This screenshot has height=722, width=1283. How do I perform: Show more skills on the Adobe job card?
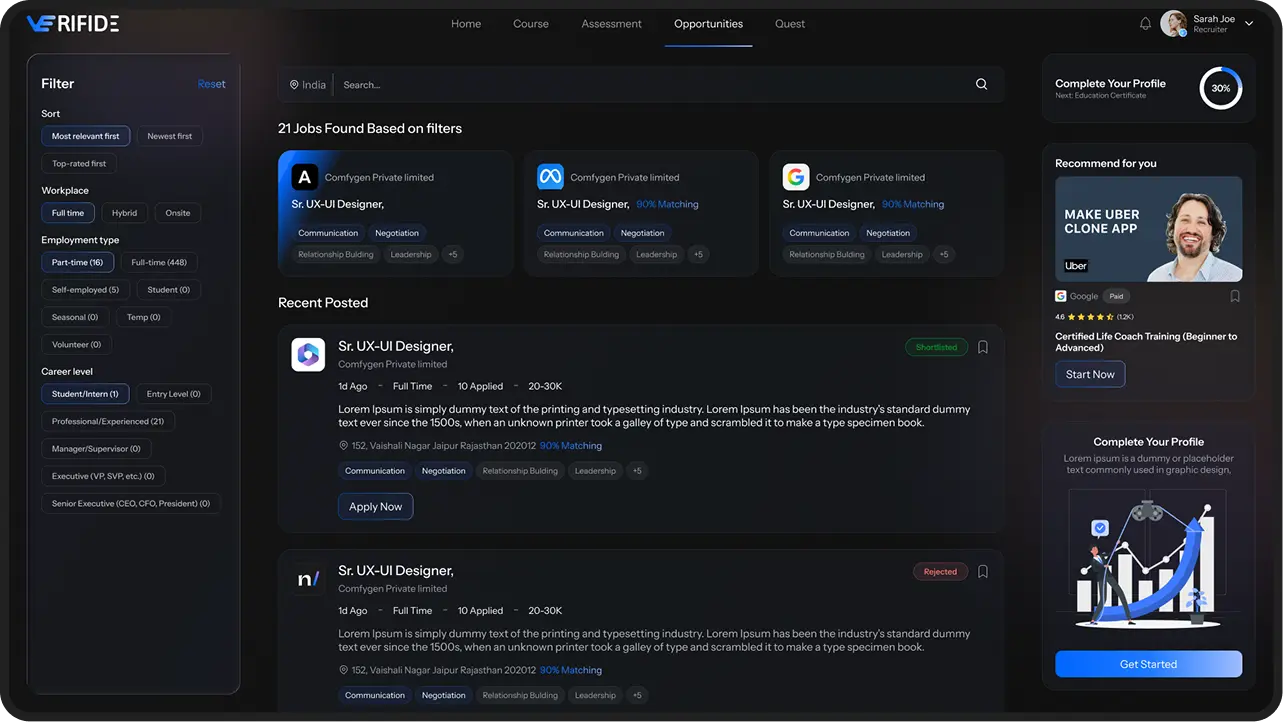click(x=452, y=255)
